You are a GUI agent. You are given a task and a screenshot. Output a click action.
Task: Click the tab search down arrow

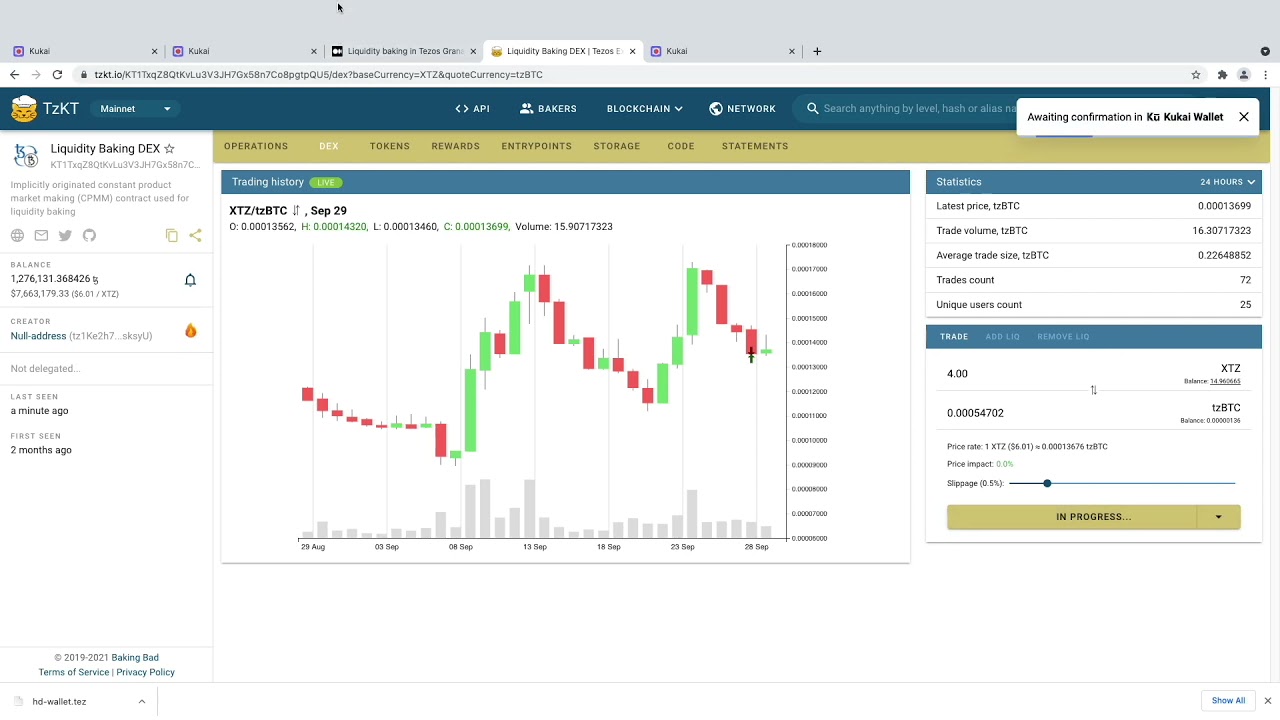pos(1265,51)
